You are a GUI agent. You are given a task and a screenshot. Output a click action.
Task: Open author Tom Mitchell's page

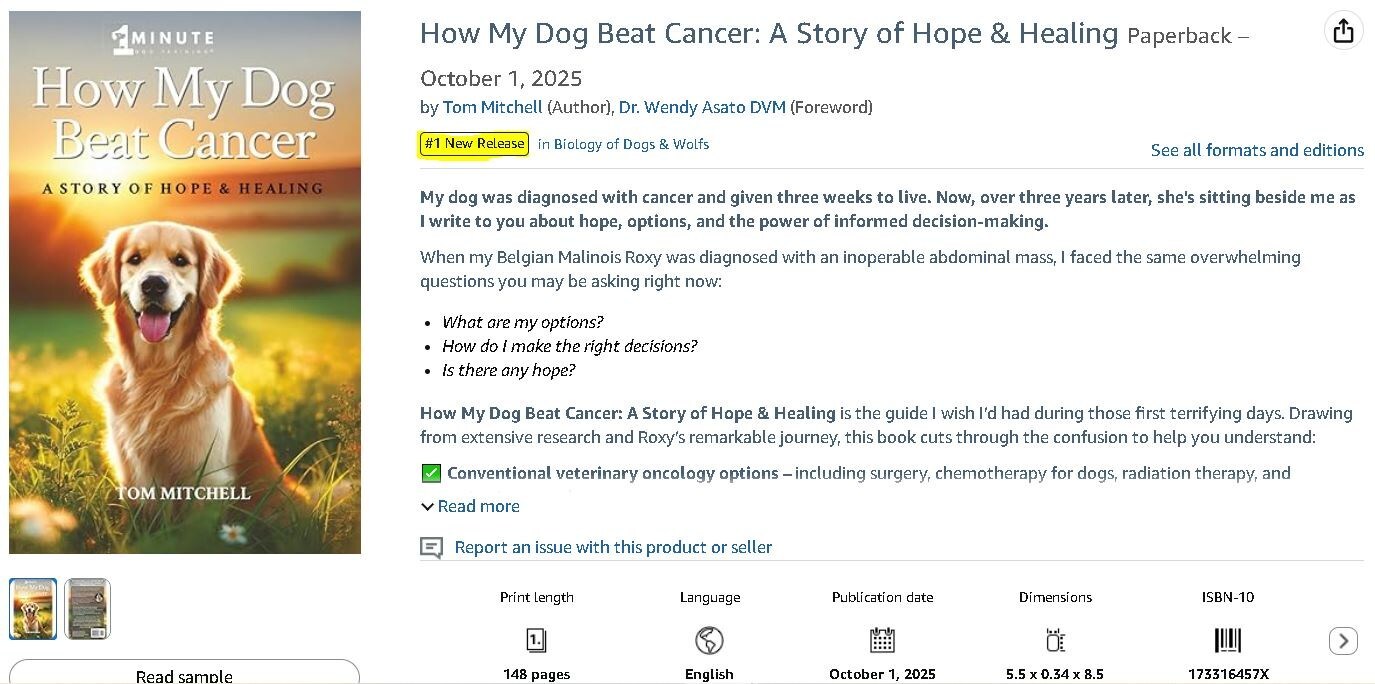(x=492, y=107)
